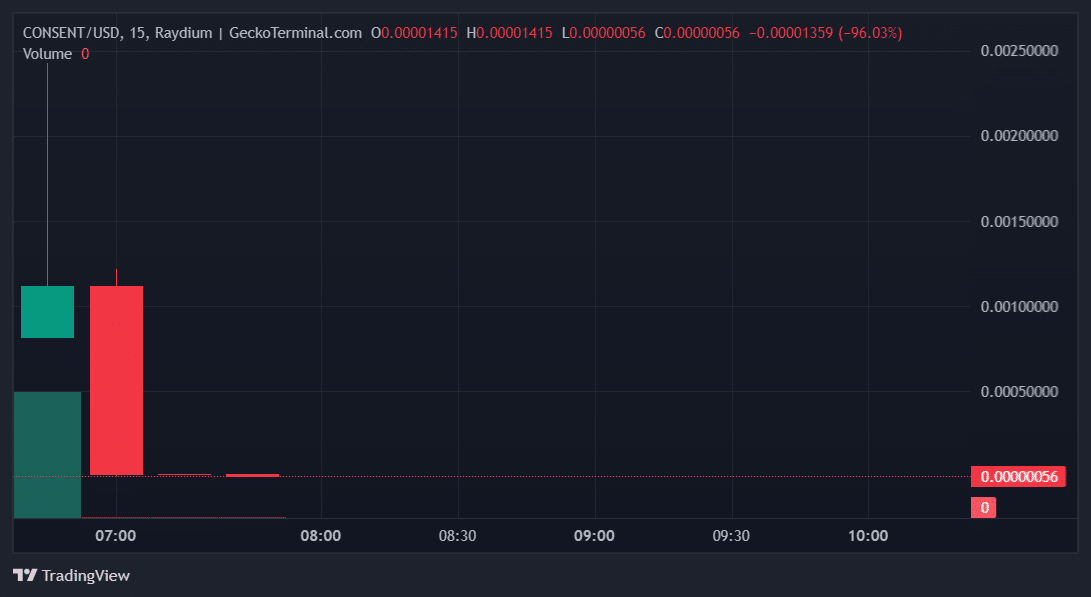Click the 07:00 time axis label
Viewport: 1091px width, 597px height.
[116, 536]
